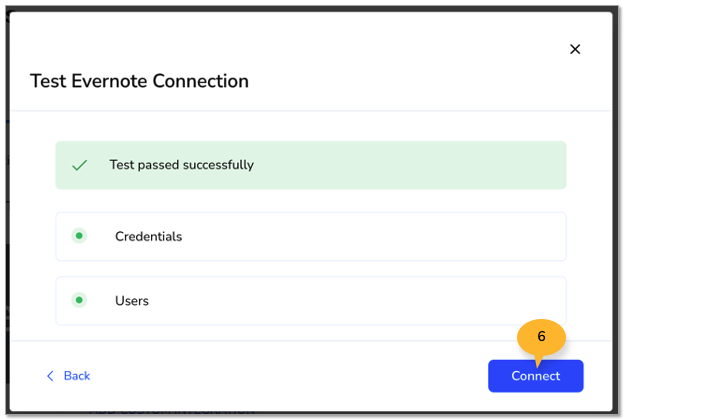Click the left chevron beside Back

[50, 376]
